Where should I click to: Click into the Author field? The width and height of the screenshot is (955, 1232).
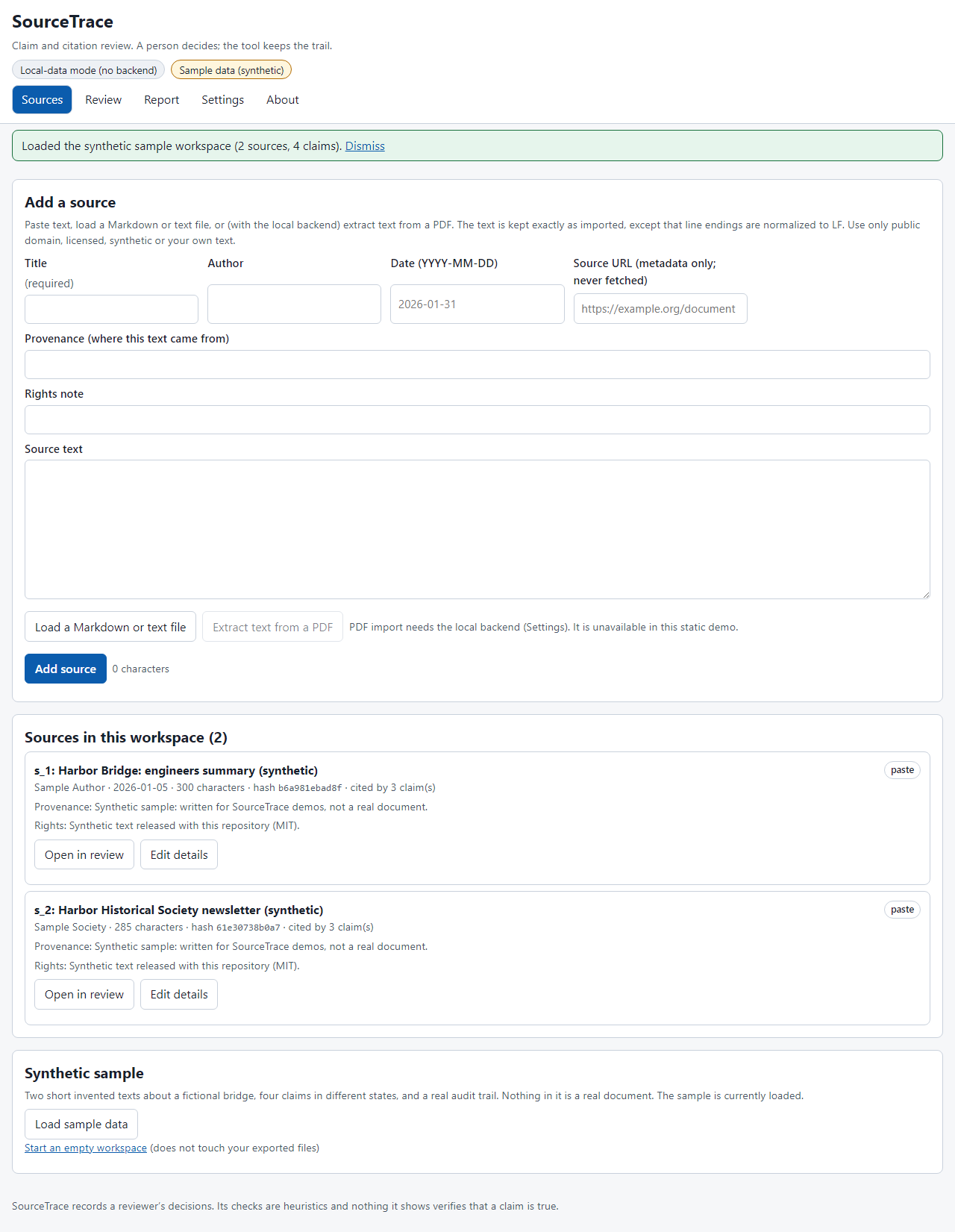(294, 304)
